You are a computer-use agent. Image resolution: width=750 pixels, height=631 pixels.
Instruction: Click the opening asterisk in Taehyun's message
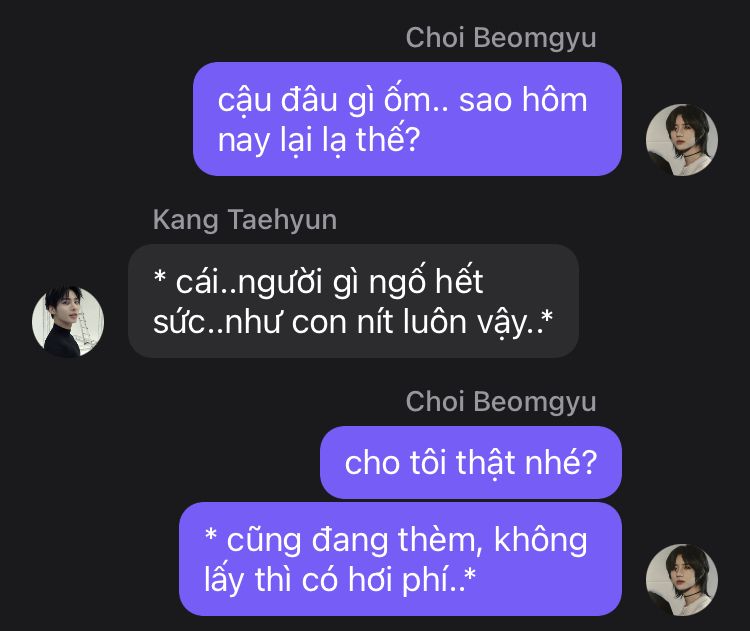160,277
